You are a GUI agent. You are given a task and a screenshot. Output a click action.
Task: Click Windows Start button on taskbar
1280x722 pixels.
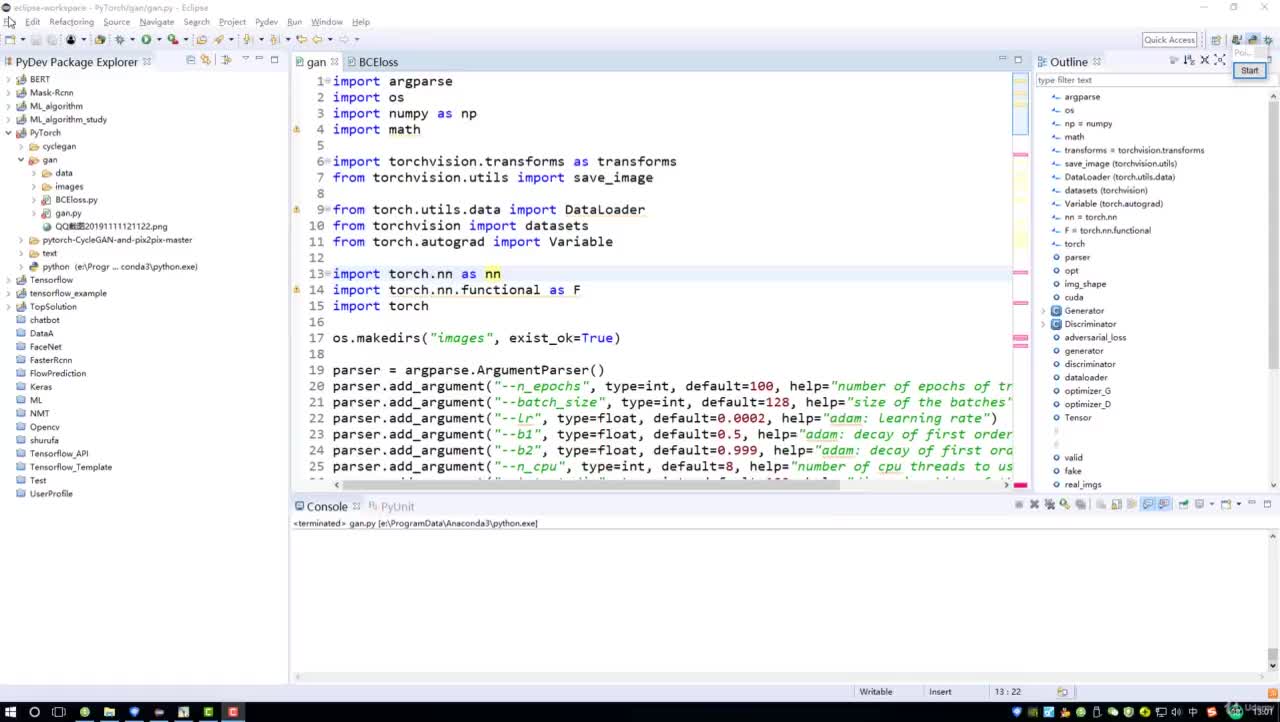pos(9,712)
